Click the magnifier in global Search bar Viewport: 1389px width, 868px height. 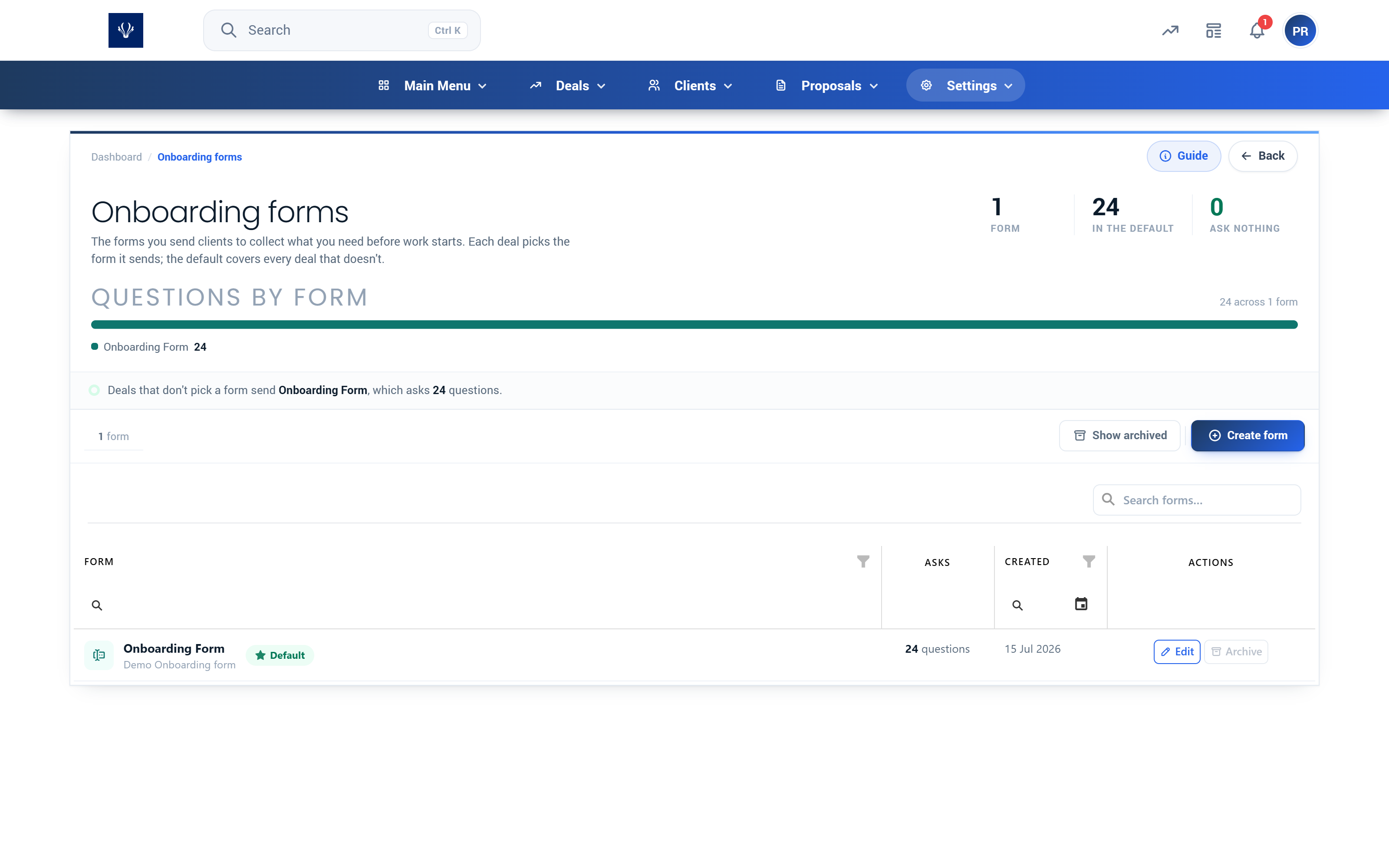pos(228,30)
